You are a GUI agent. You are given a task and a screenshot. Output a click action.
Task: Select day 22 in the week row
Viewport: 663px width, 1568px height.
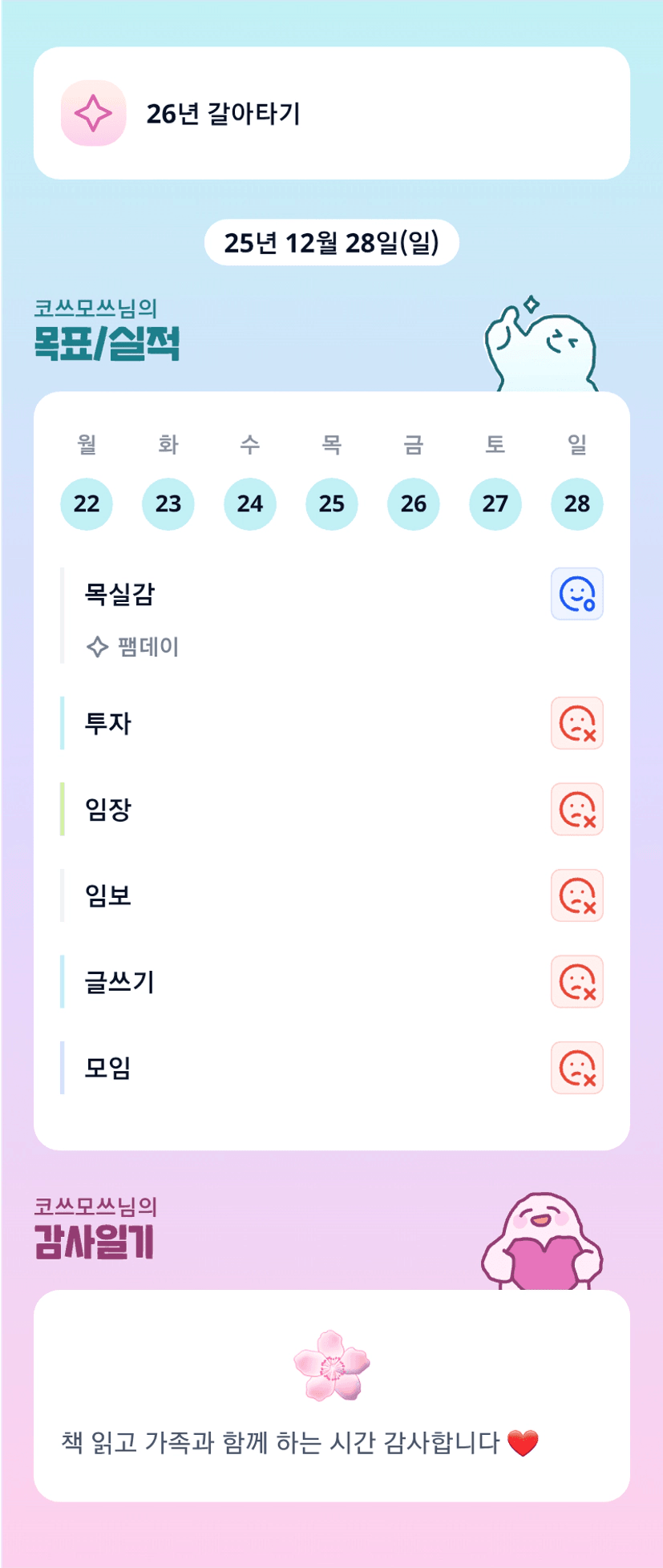[x=87, y=503]
